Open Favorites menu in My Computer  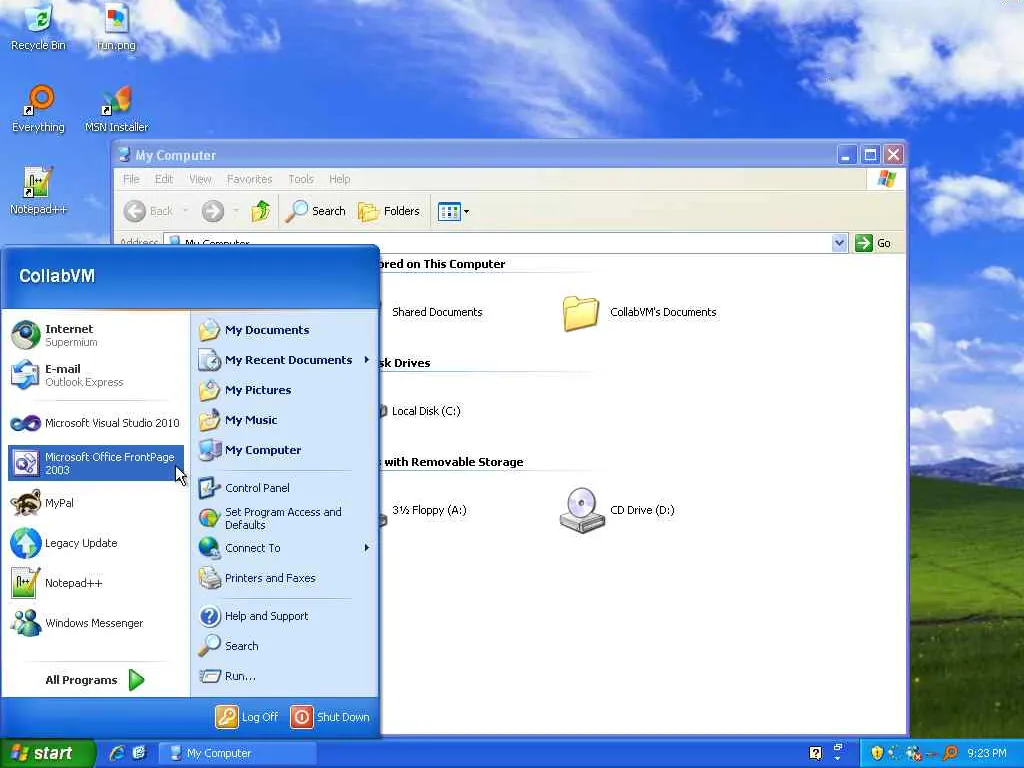249,179
